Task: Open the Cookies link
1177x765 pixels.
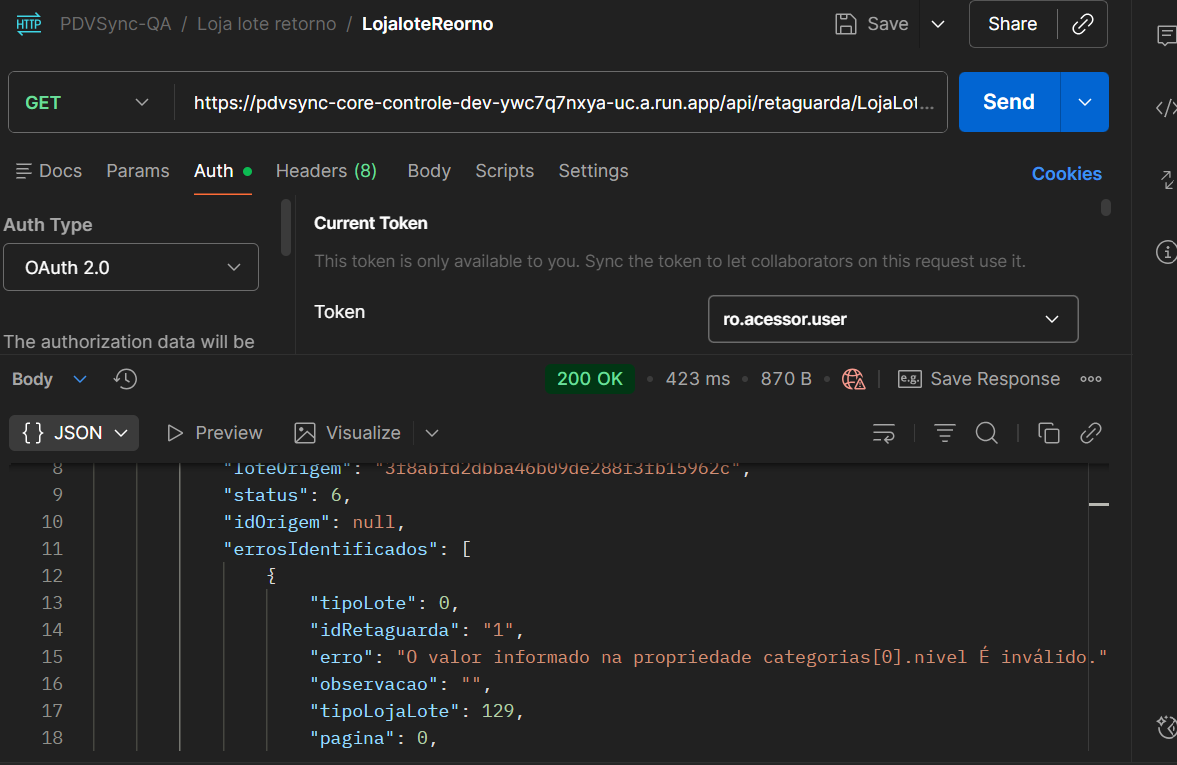Action: click(x=1066, y=174)
